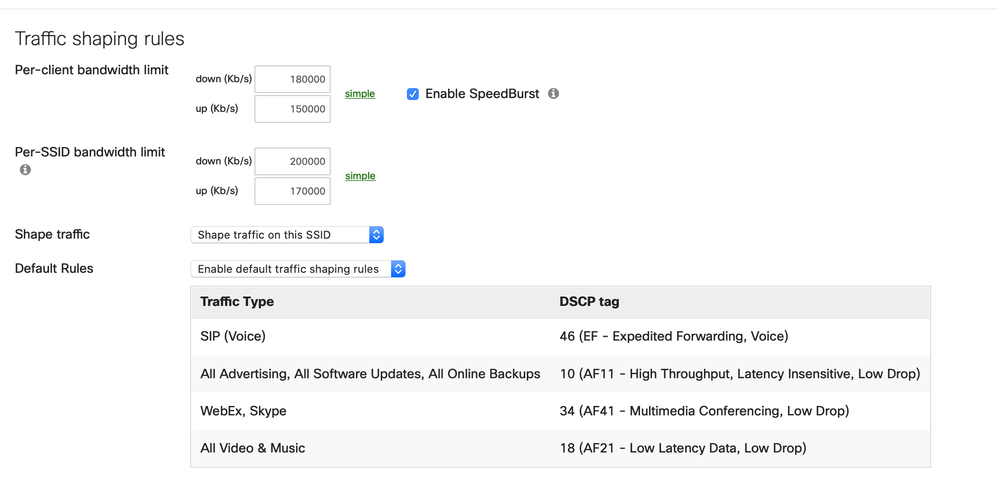Screen dimensions: 998x504
Task: Select the All Advertising, Software Updates row
Action: (560, 374)
